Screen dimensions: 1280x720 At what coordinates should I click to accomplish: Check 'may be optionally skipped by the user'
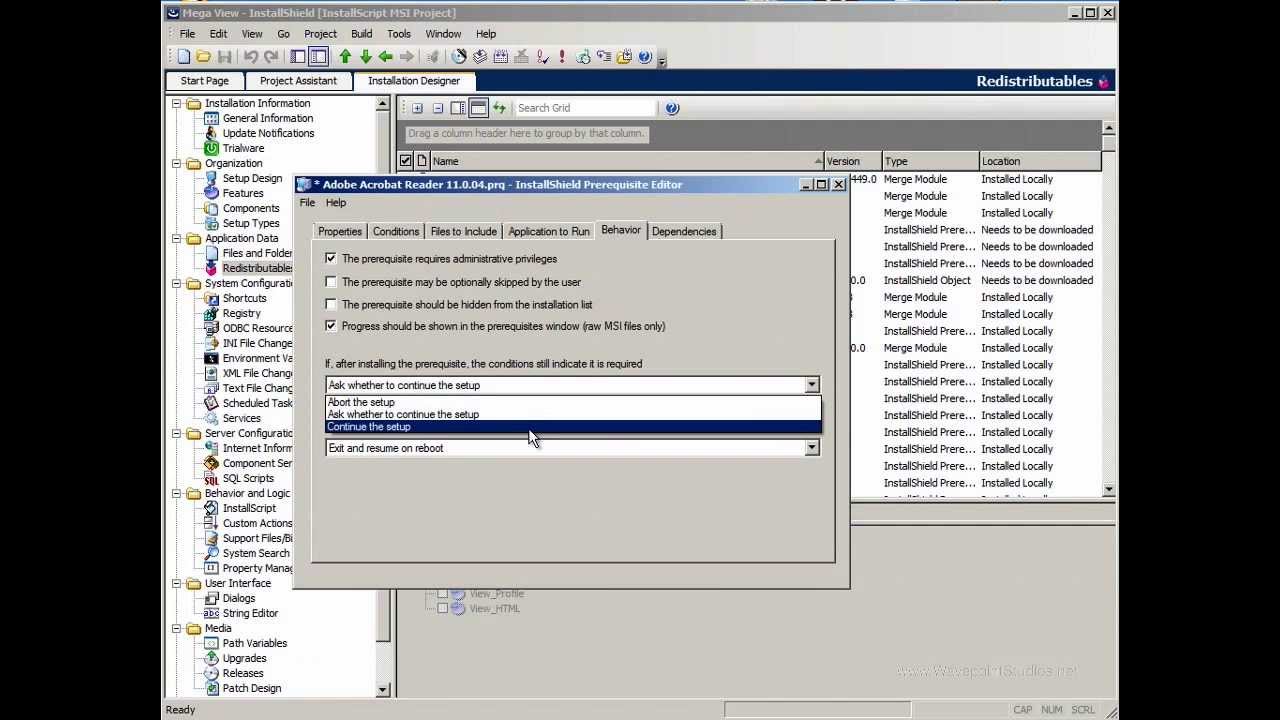coord(331,282)
